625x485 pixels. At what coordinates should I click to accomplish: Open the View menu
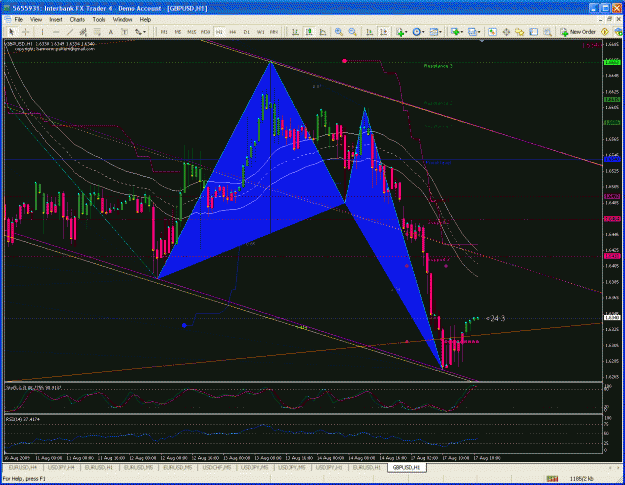pos(36,20)
